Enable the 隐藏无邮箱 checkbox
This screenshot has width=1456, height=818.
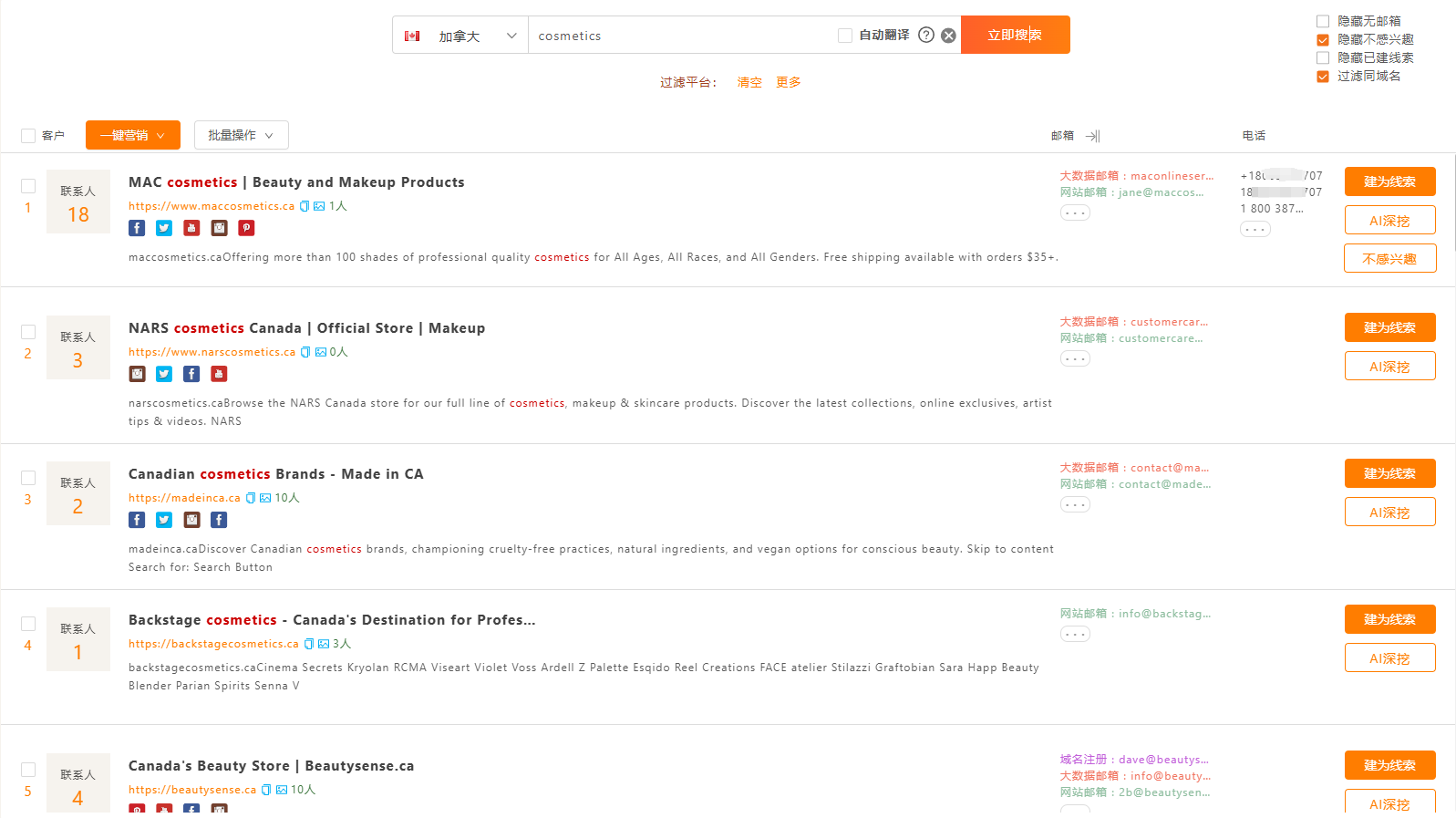(x=1323, y=21)
